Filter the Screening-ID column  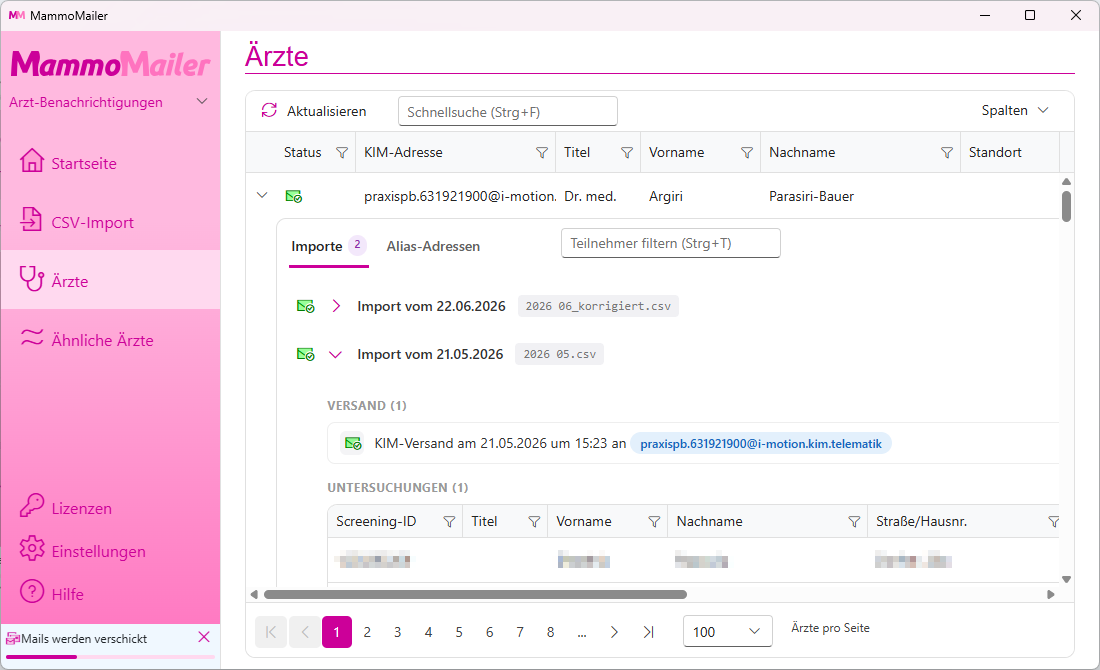pyautogui.click(x=450, y=521)
